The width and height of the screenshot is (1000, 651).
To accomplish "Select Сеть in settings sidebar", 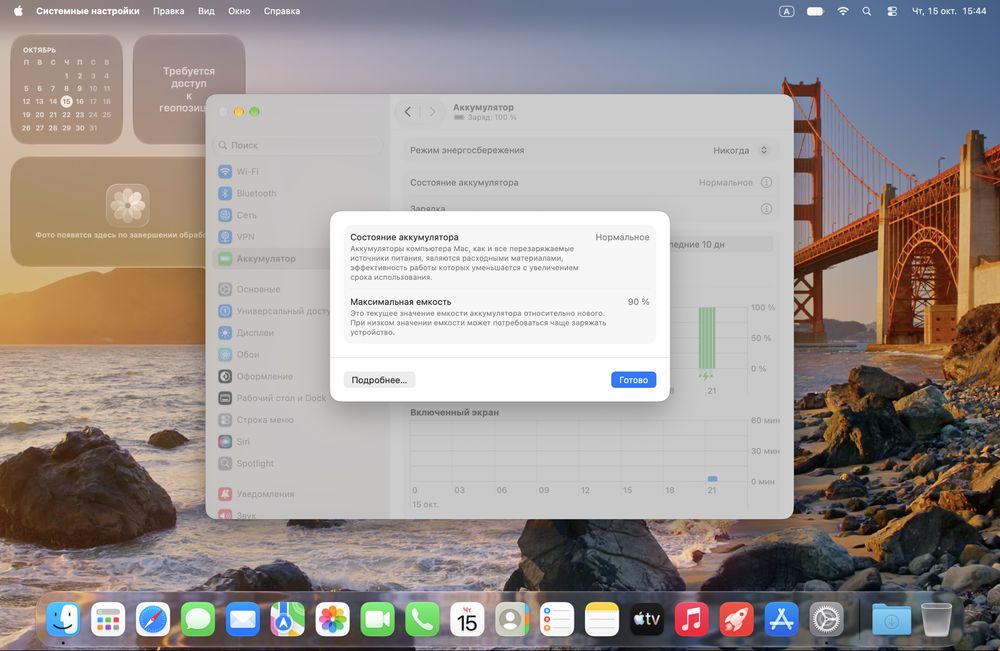I will [x=298, y=215].
